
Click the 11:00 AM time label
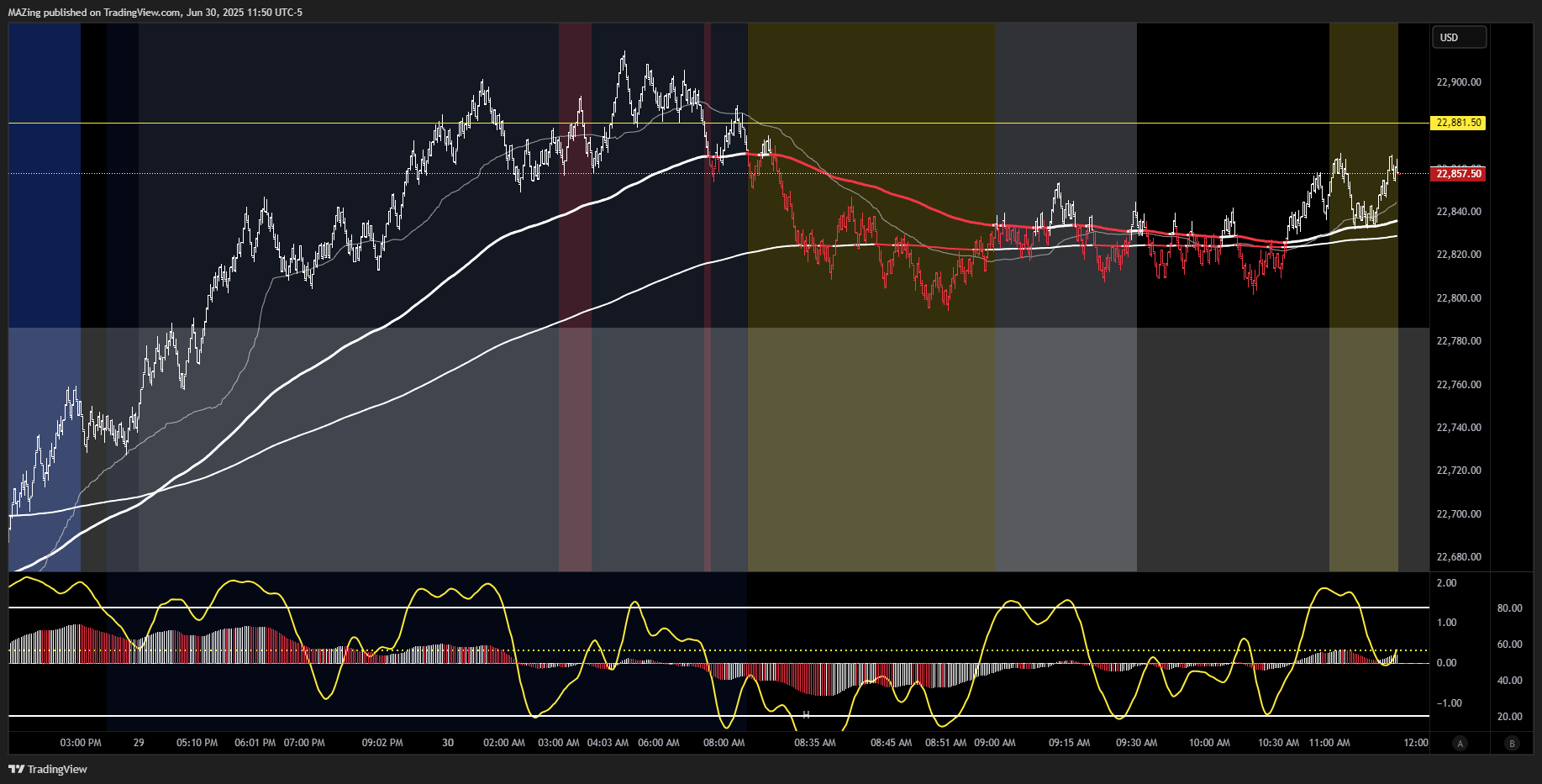(1329, 743)
